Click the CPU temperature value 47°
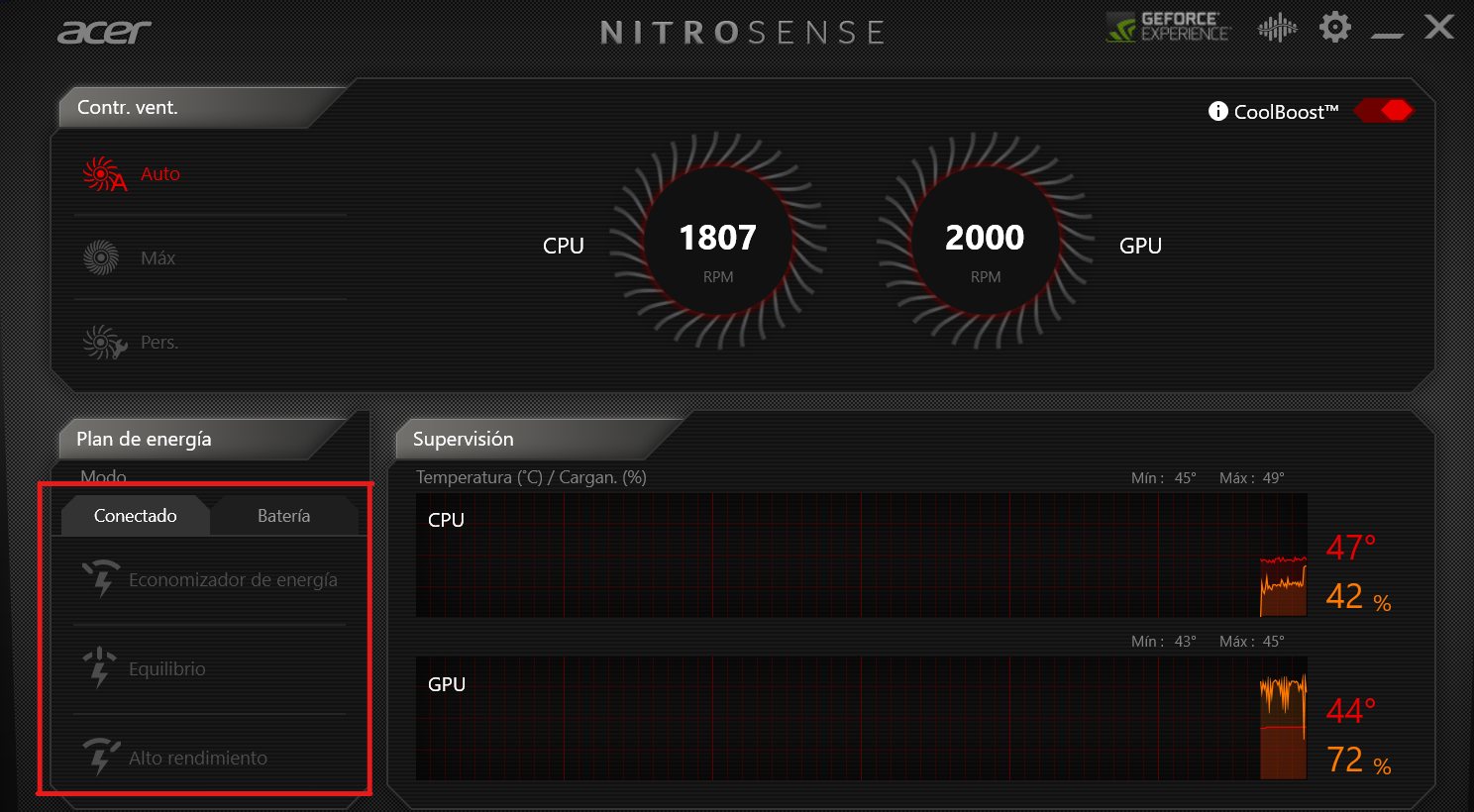This screenshot has width=1474, height=812. pyautogui.click(x=1351, y=548)
